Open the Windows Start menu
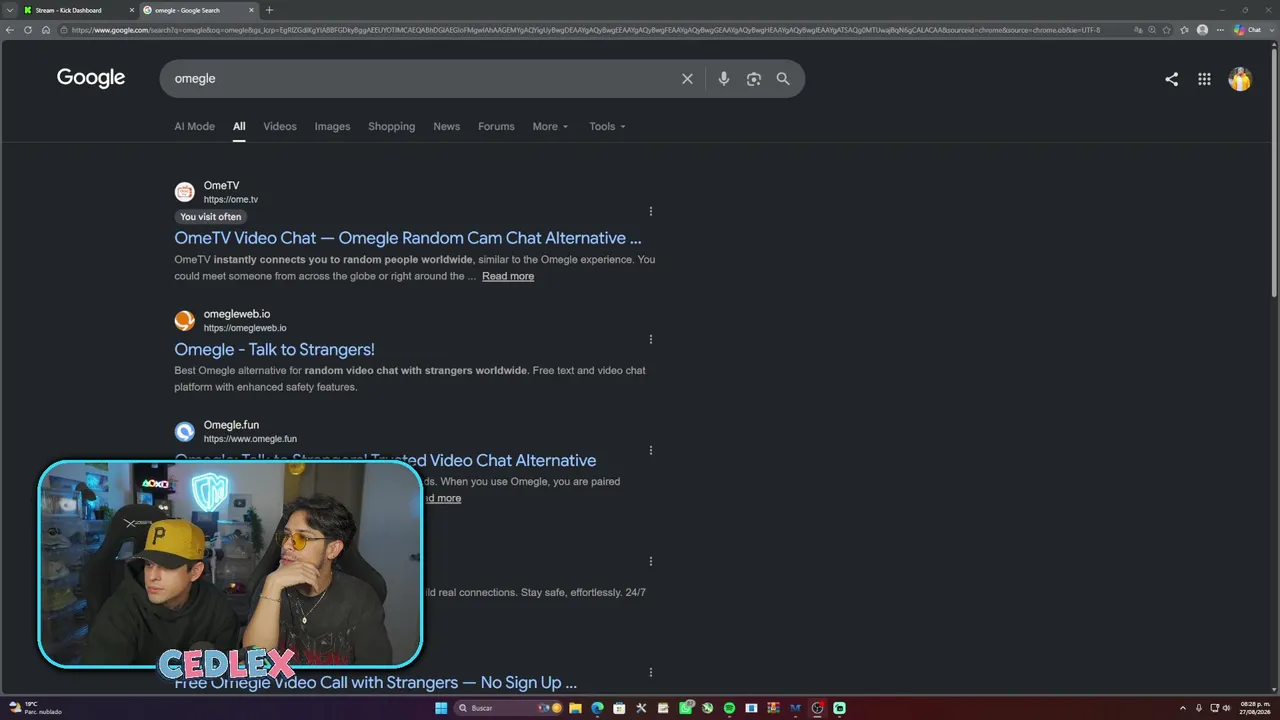This screenshot has width=1280, height=720. [441, 708]
